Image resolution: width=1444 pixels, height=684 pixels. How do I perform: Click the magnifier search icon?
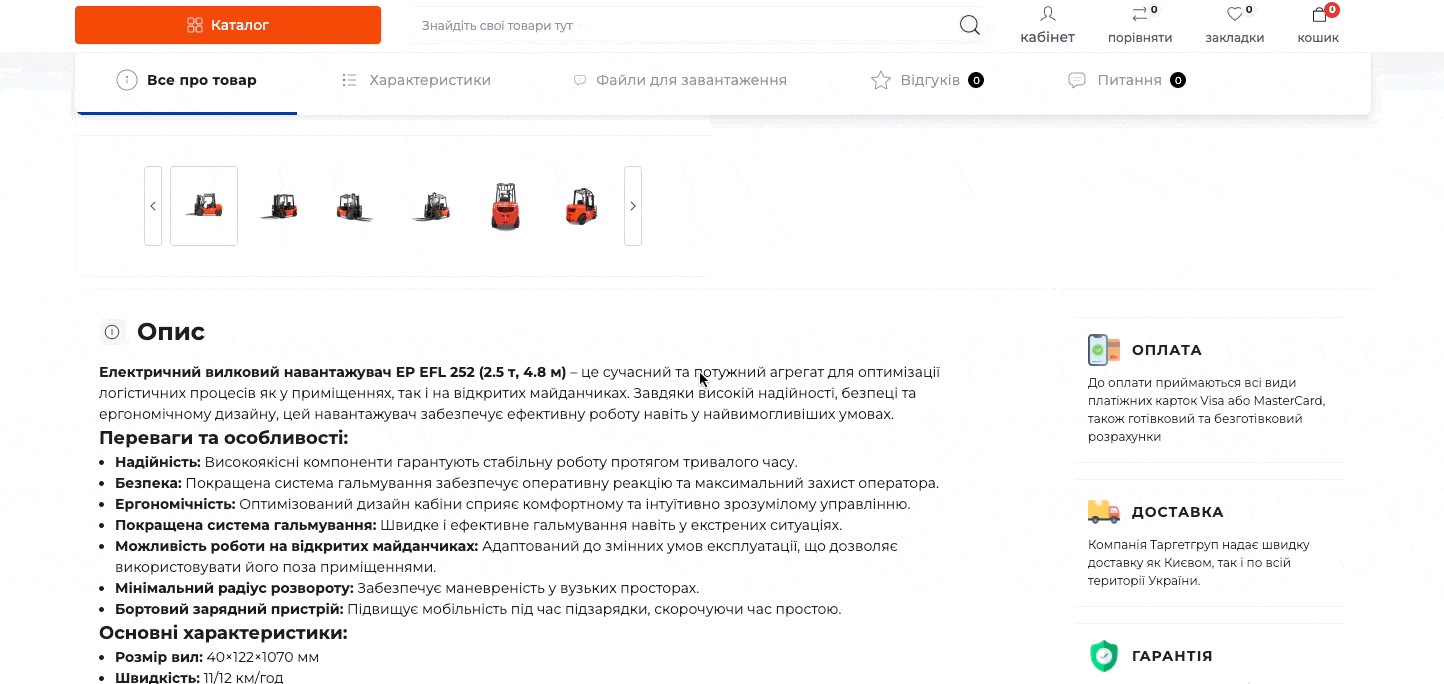point(969,25)
